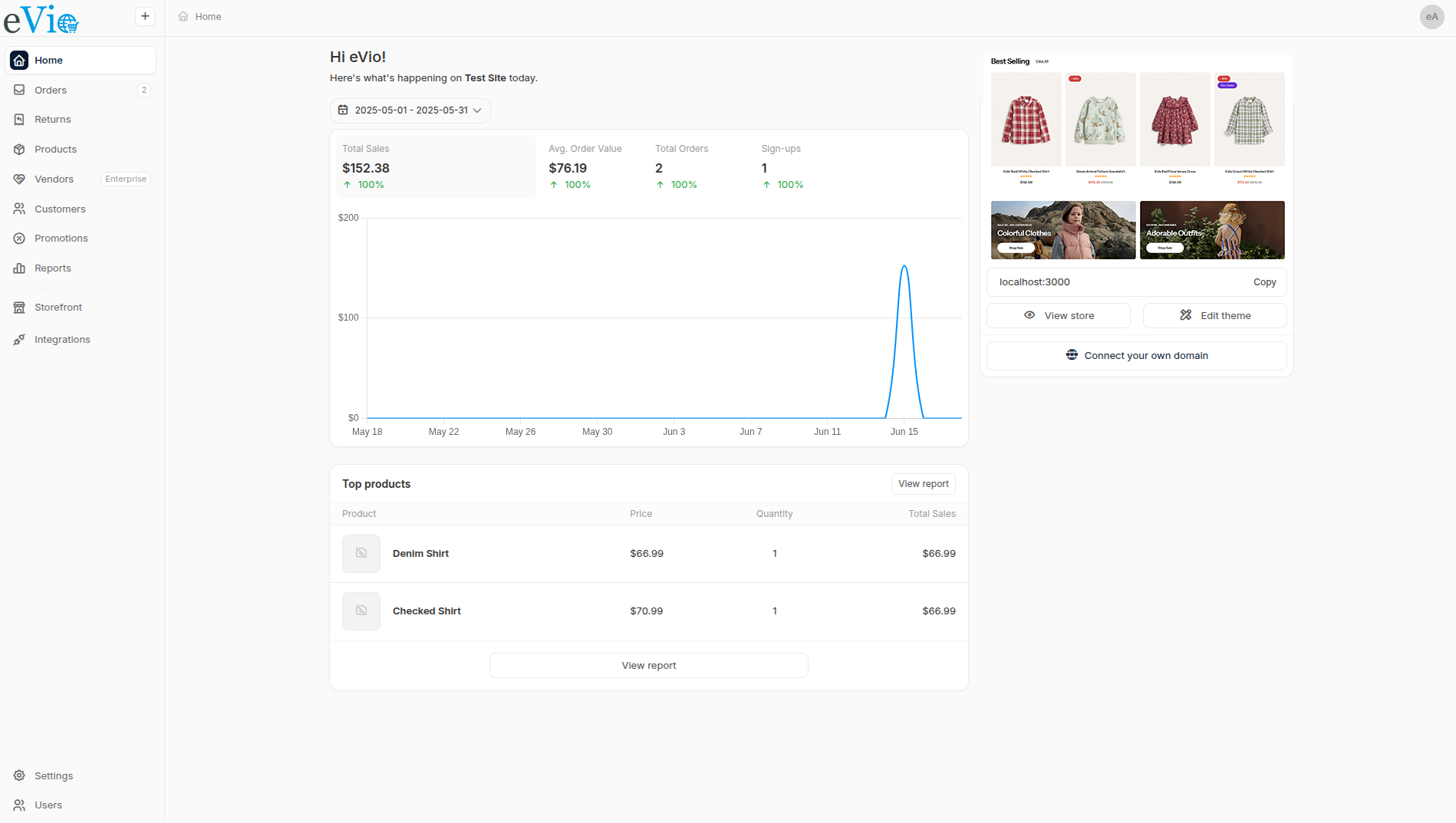Copy the localhost:3000 store URL
The height and width of the screenshot is (823, 1456).
pyautogui.click(x=1264, y=282)
